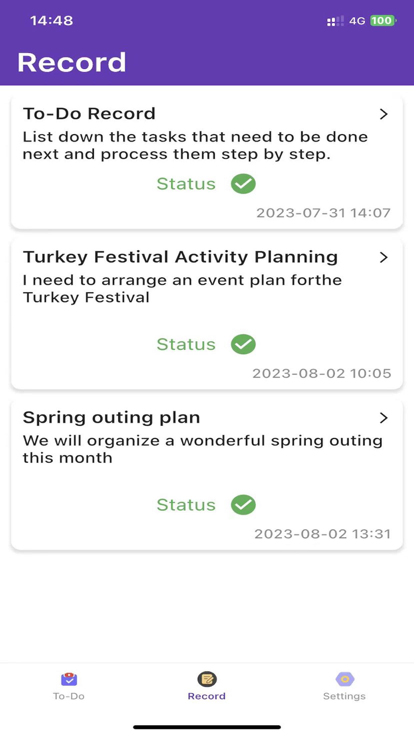Image resolution: width=414 pixels, height=736 pixels.
Task: Tap the 2023-07-31 14:07 timestamp
Action: click(323, 213)
